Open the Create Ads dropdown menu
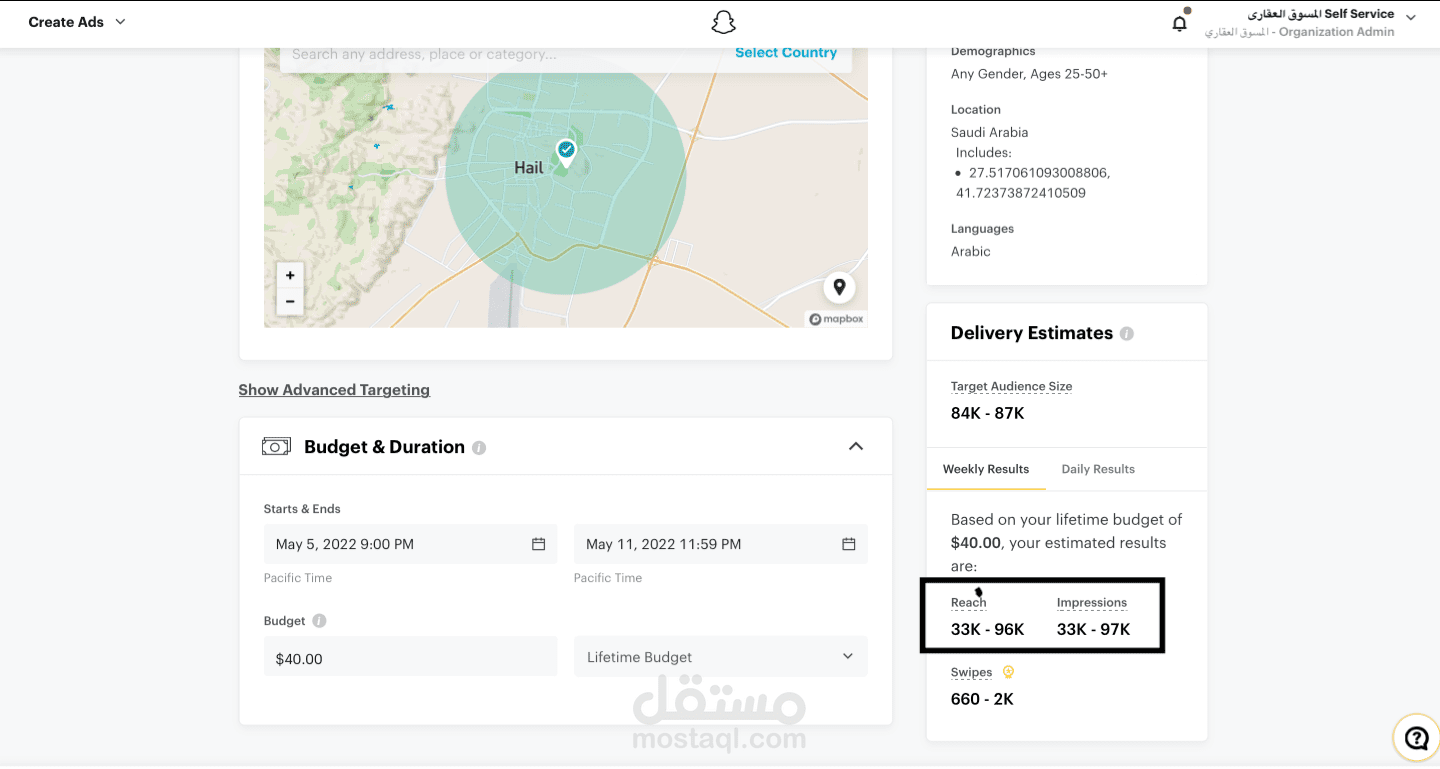 point(77,22)
